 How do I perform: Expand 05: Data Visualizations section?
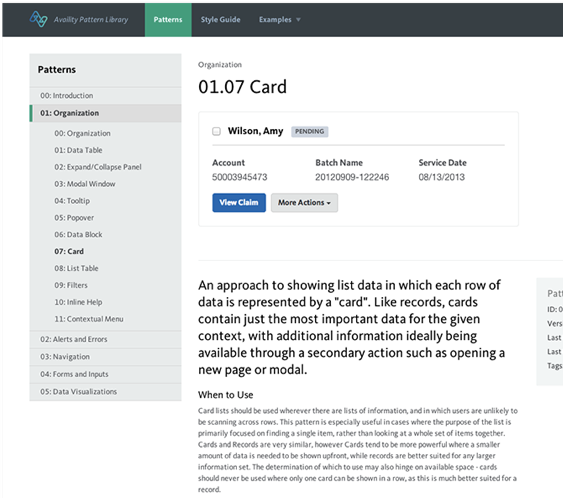106,392
